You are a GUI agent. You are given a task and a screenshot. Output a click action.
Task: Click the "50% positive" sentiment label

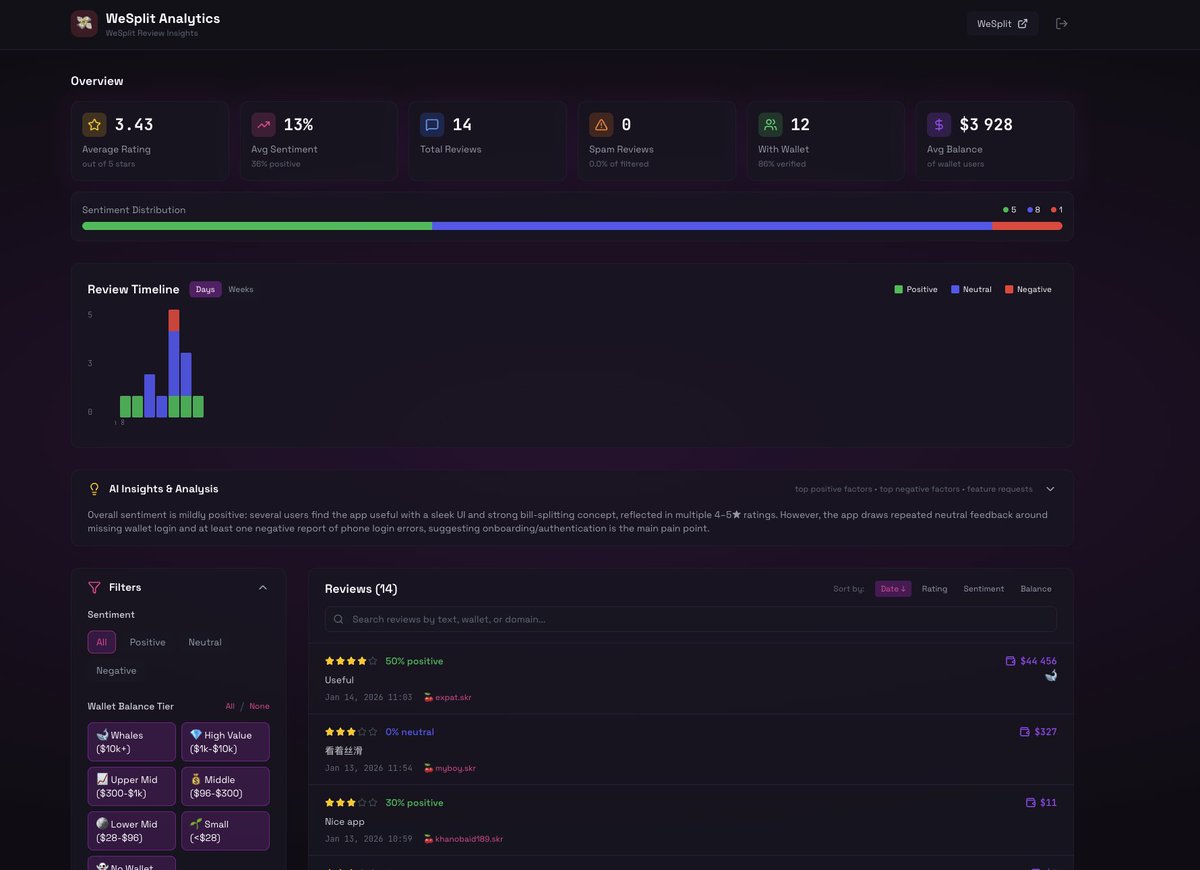(x=414, y=661)
